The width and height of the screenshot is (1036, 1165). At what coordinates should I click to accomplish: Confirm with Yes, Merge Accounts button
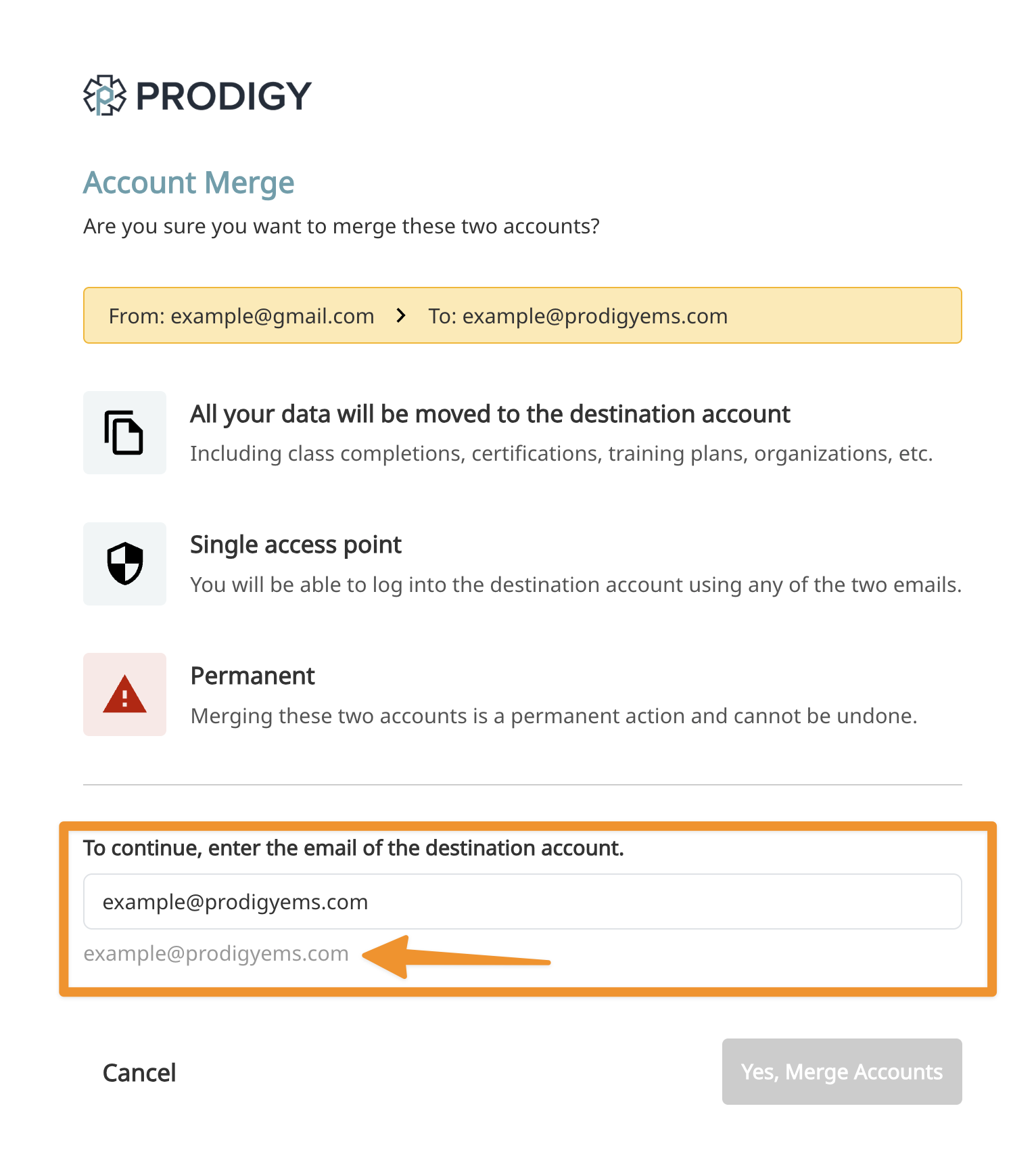pyautogui.click(x=841, y=1072)
